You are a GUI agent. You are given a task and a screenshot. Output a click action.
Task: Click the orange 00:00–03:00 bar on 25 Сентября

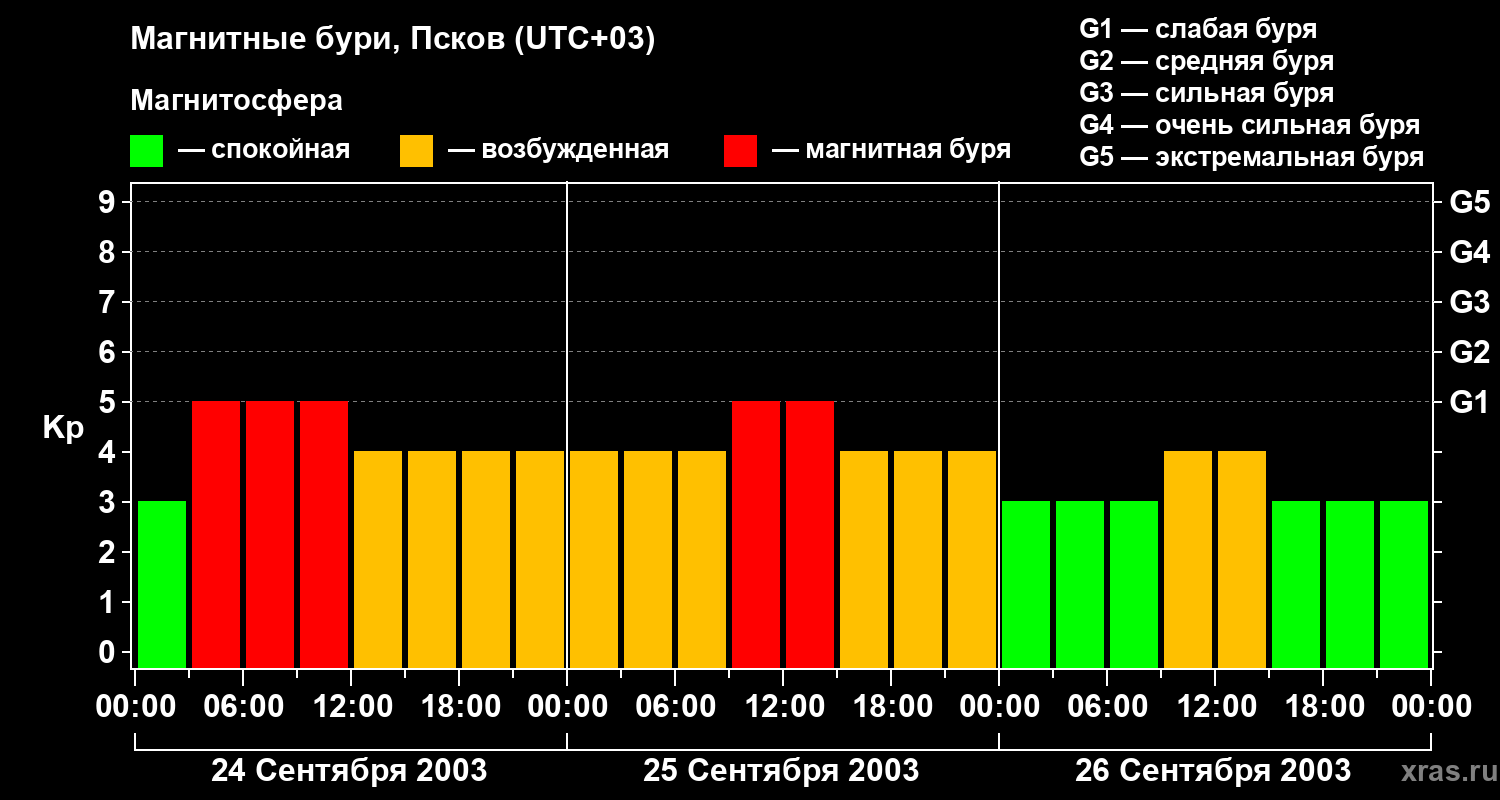(594, 560)
